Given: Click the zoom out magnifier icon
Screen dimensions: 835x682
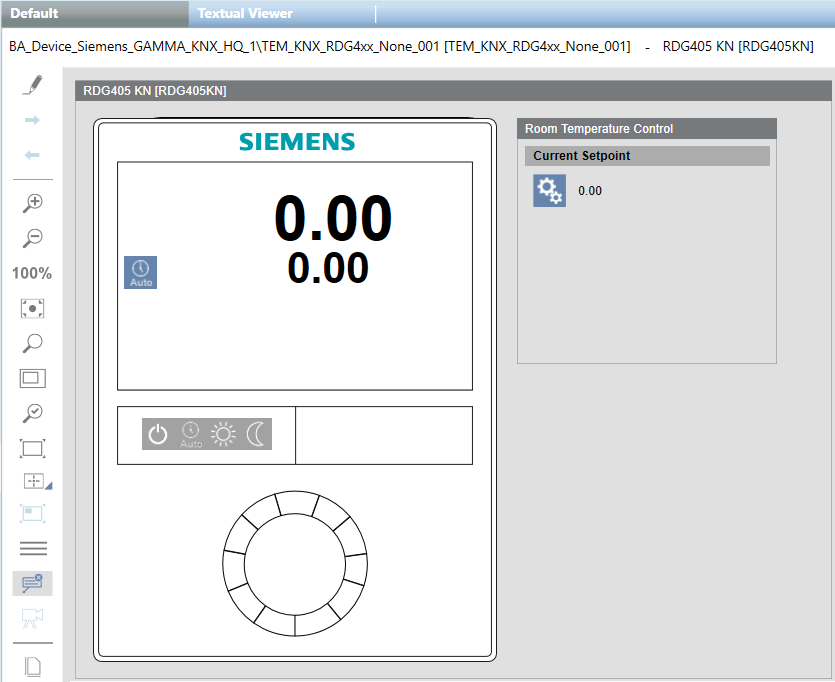Looking at the screenshot, I should tap(33, 238).
